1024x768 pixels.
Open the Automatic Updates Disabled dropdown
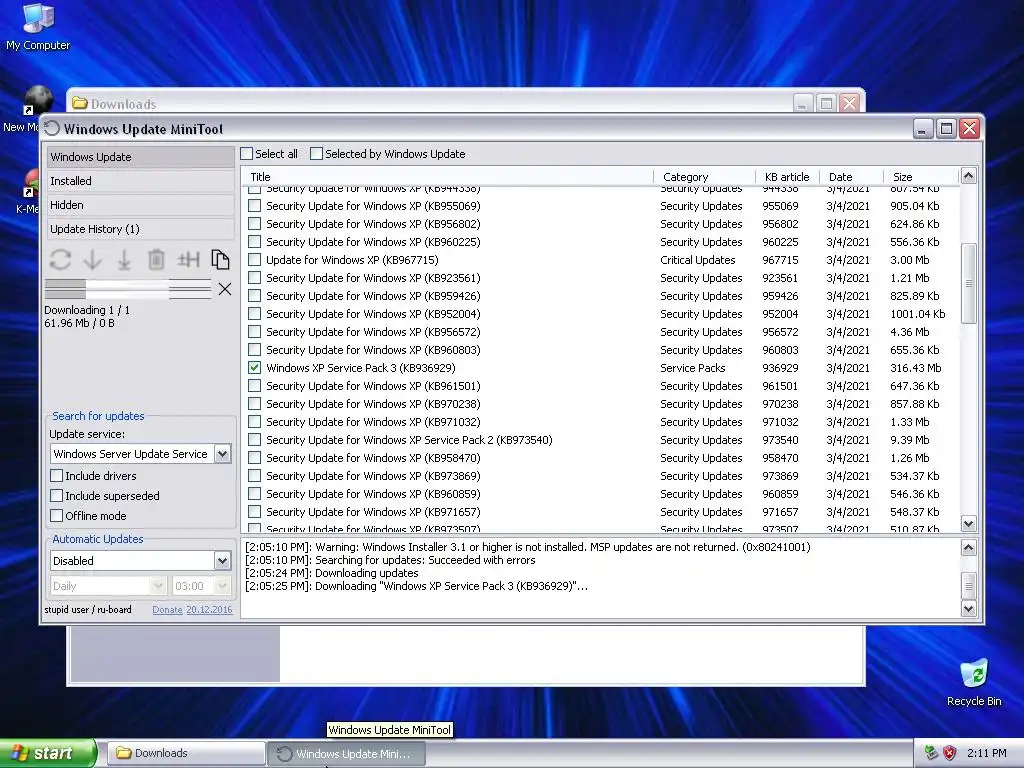click(x=222, y=560)
